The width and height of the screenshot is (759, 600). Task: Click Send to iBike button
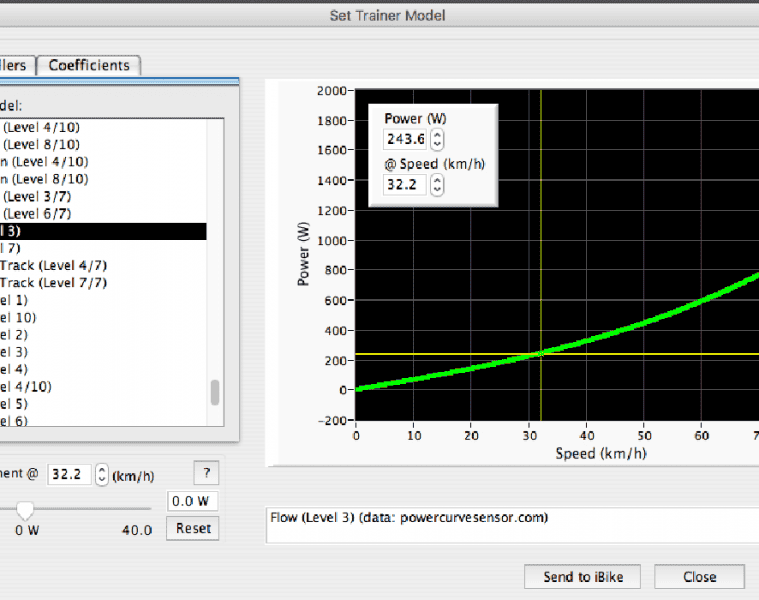coord(585,577)
